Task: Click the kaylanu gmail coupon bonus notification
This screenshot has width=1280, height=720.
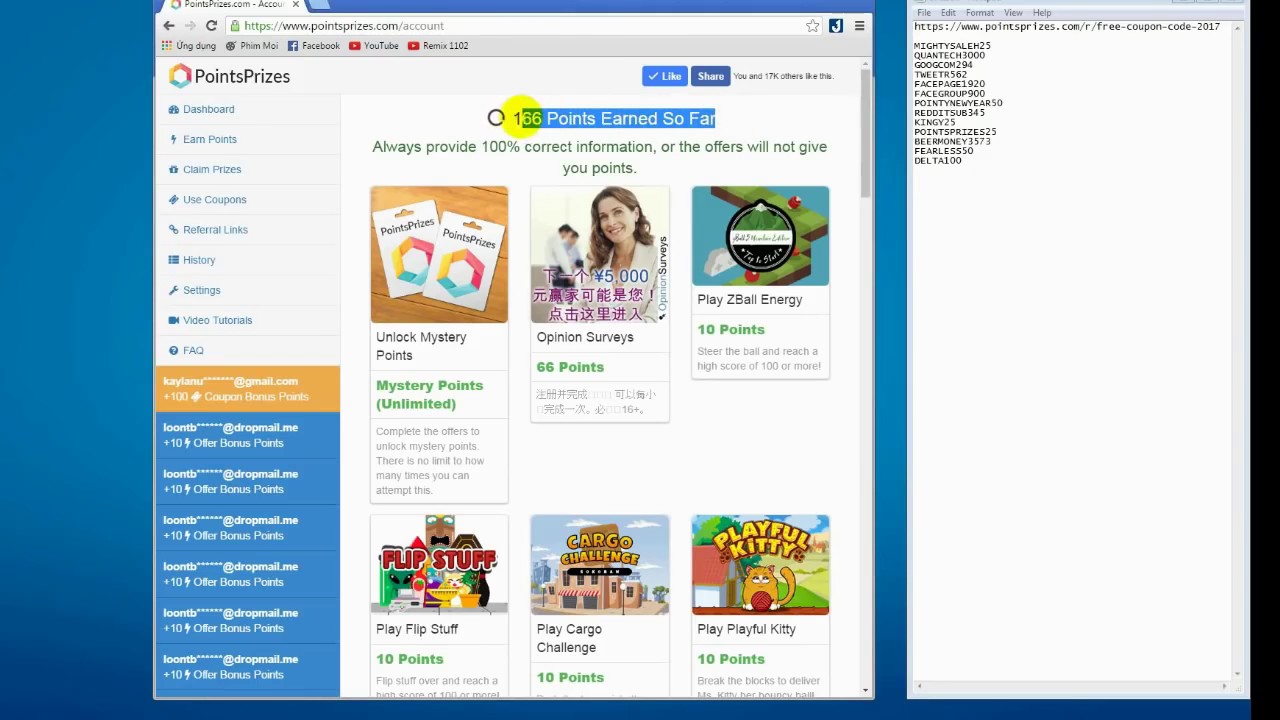Action: click(248, 389)
